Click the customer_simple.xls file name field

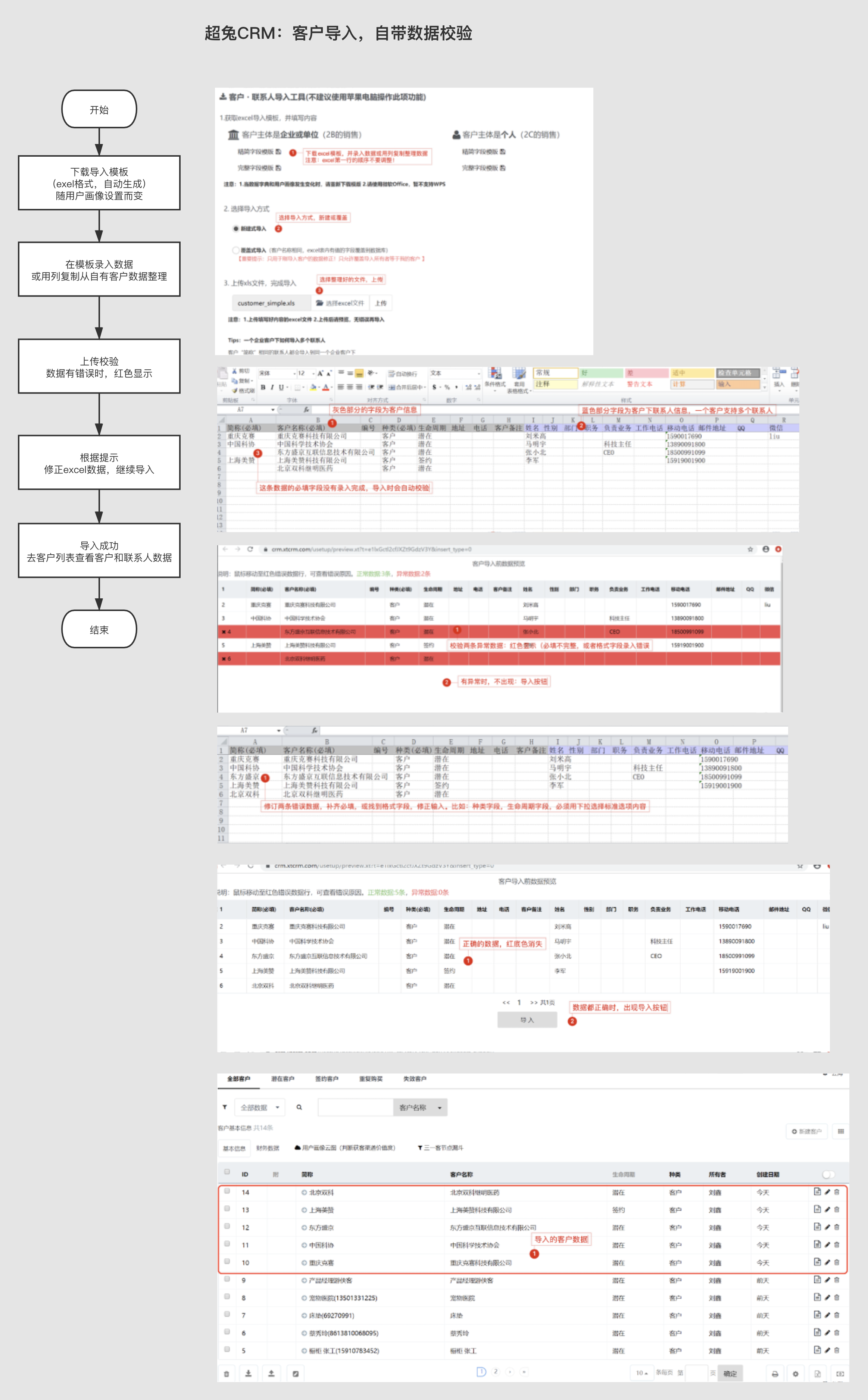[271, 303]
